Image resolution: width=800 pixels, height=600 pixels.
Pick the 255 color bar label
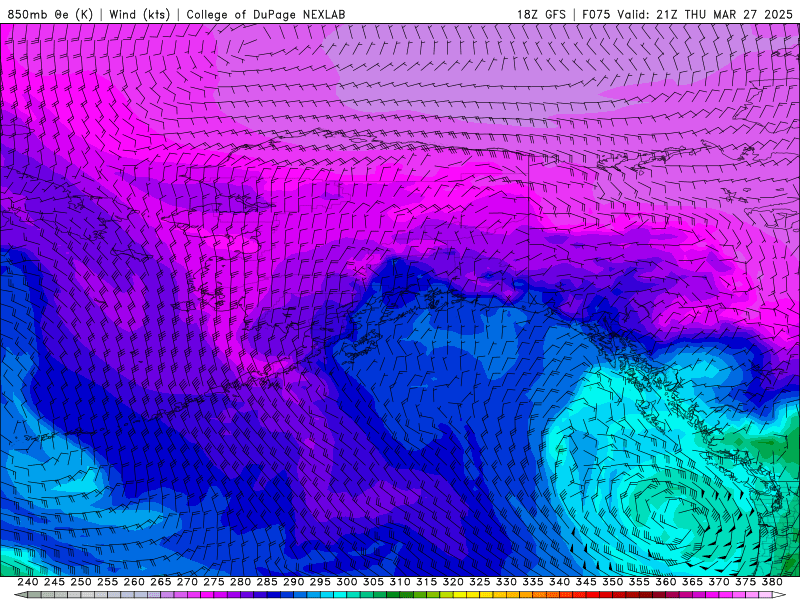click(107, 582)
